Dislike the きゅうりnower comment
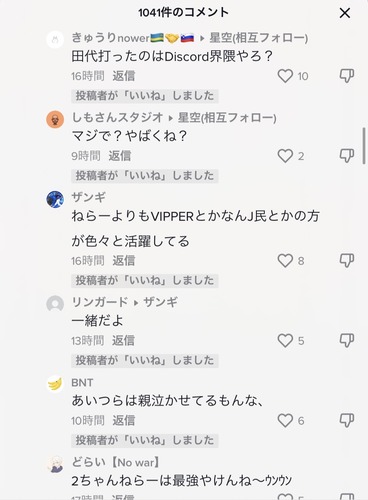Screen dimensions: 368x500 (x=347, y=76)
